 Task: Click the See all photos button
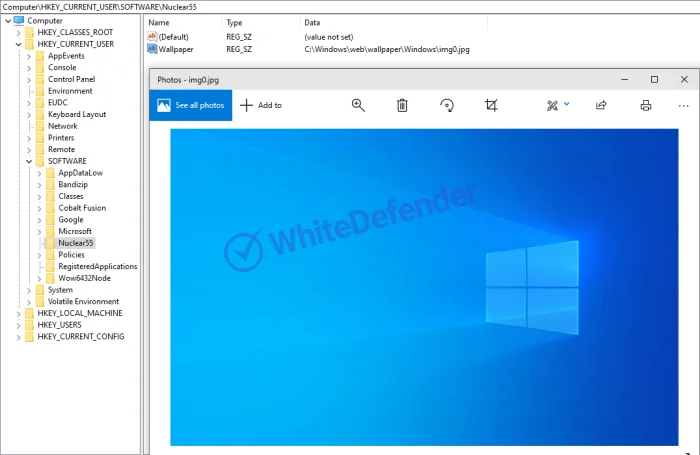point(191,105)
